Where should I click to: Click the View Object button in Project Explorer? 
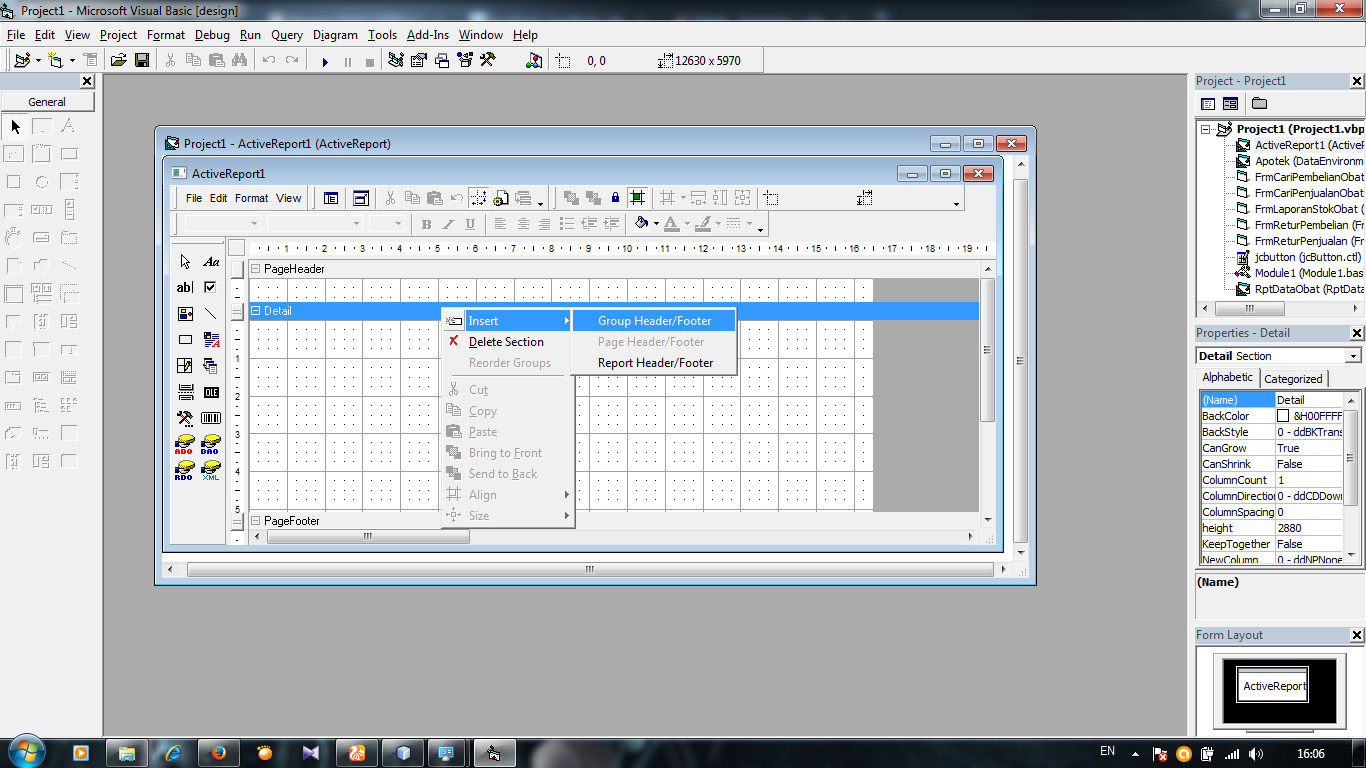coord(1228,103)
